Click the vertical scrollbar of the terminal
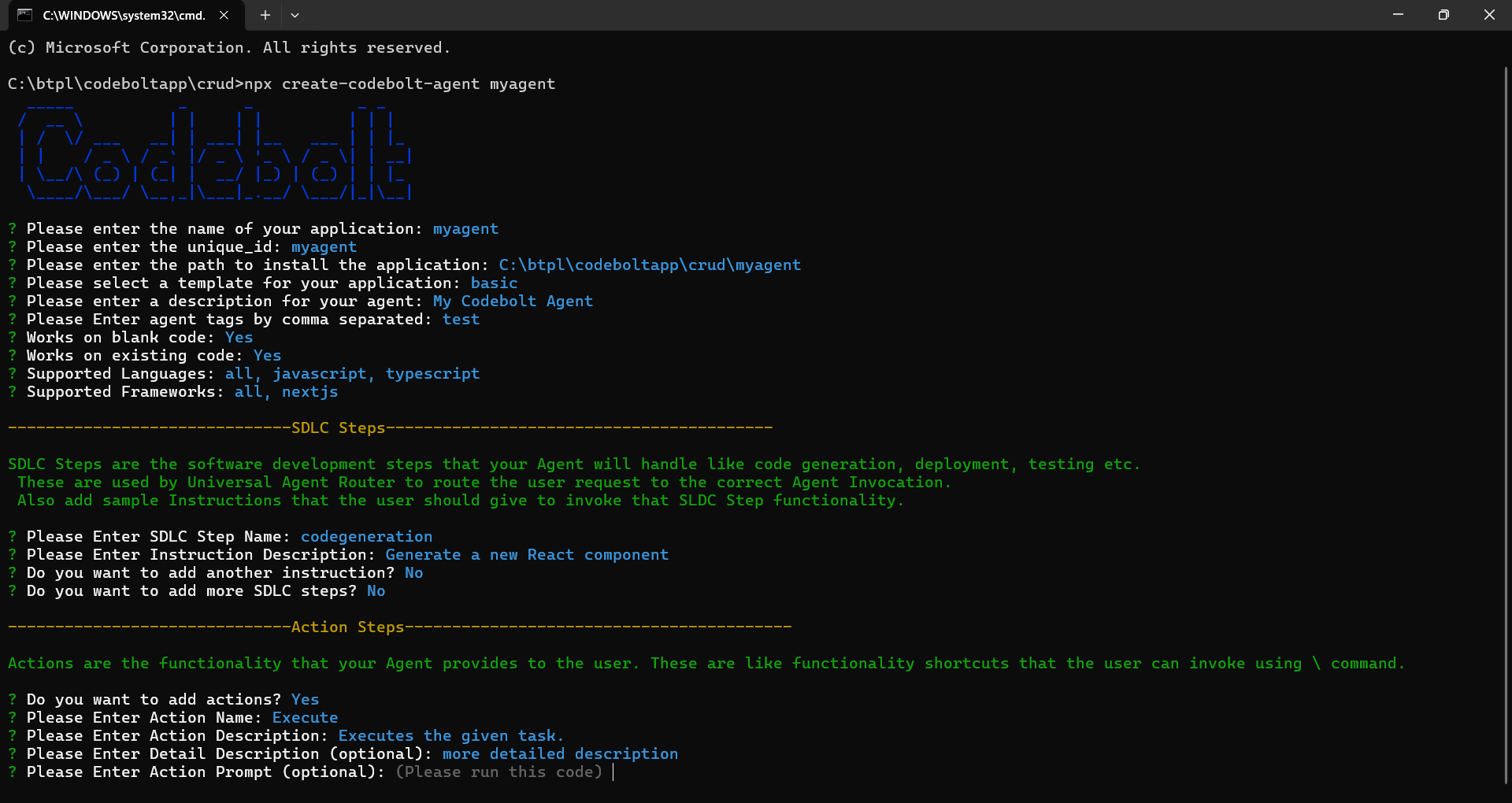1512x803 pixels. [1506, 425]
